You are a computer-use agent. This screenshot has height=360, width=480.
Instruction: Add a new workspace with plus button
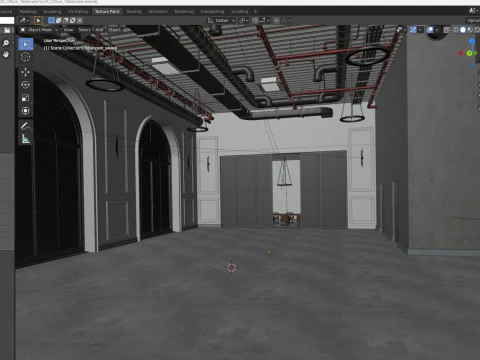pos(256,11)
